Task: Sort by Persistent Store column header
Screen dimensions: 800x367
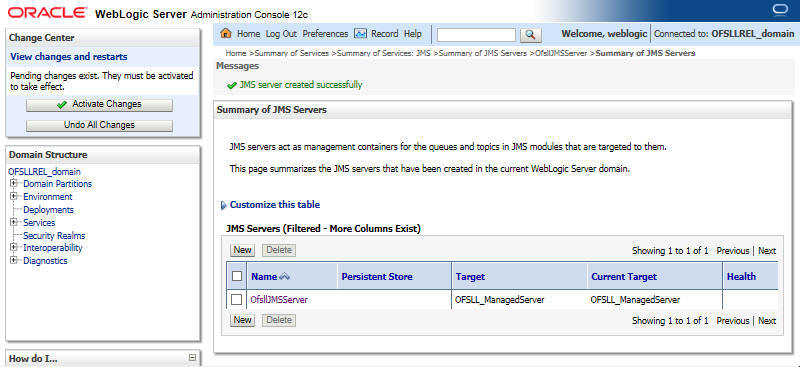Action: (x=377, y=277)
